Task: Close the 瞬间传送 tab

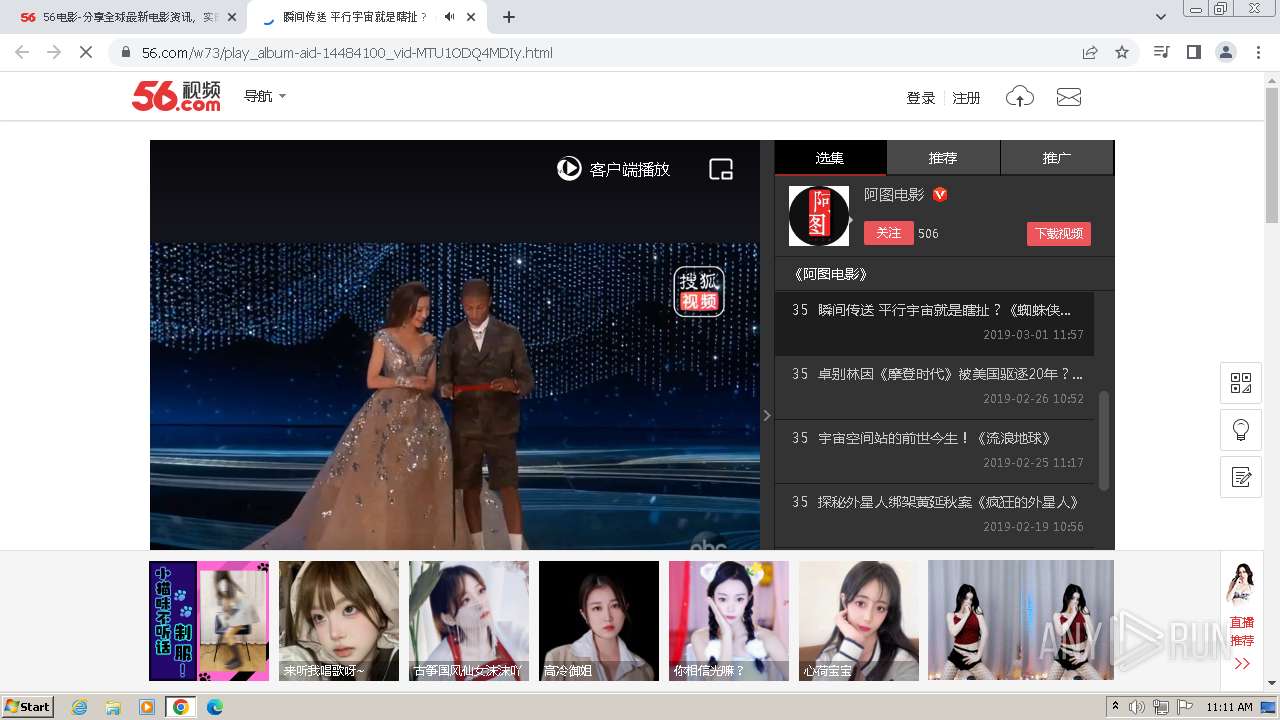Action: click(x=471, y=17)
